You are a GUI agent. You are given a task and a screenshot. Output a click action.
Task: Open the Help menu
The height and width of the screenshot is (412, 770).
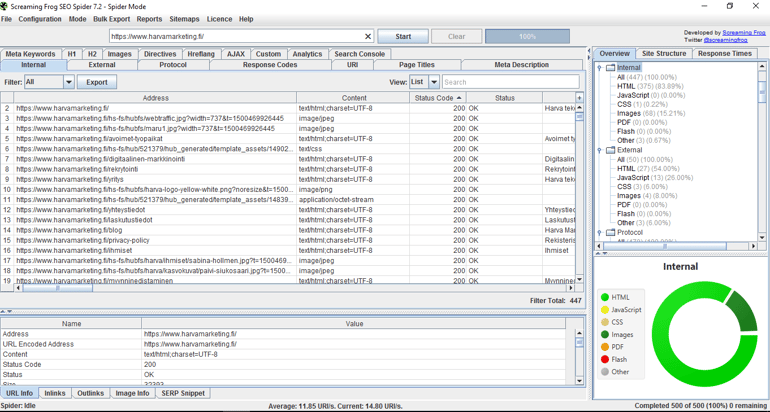pos(246,19)
